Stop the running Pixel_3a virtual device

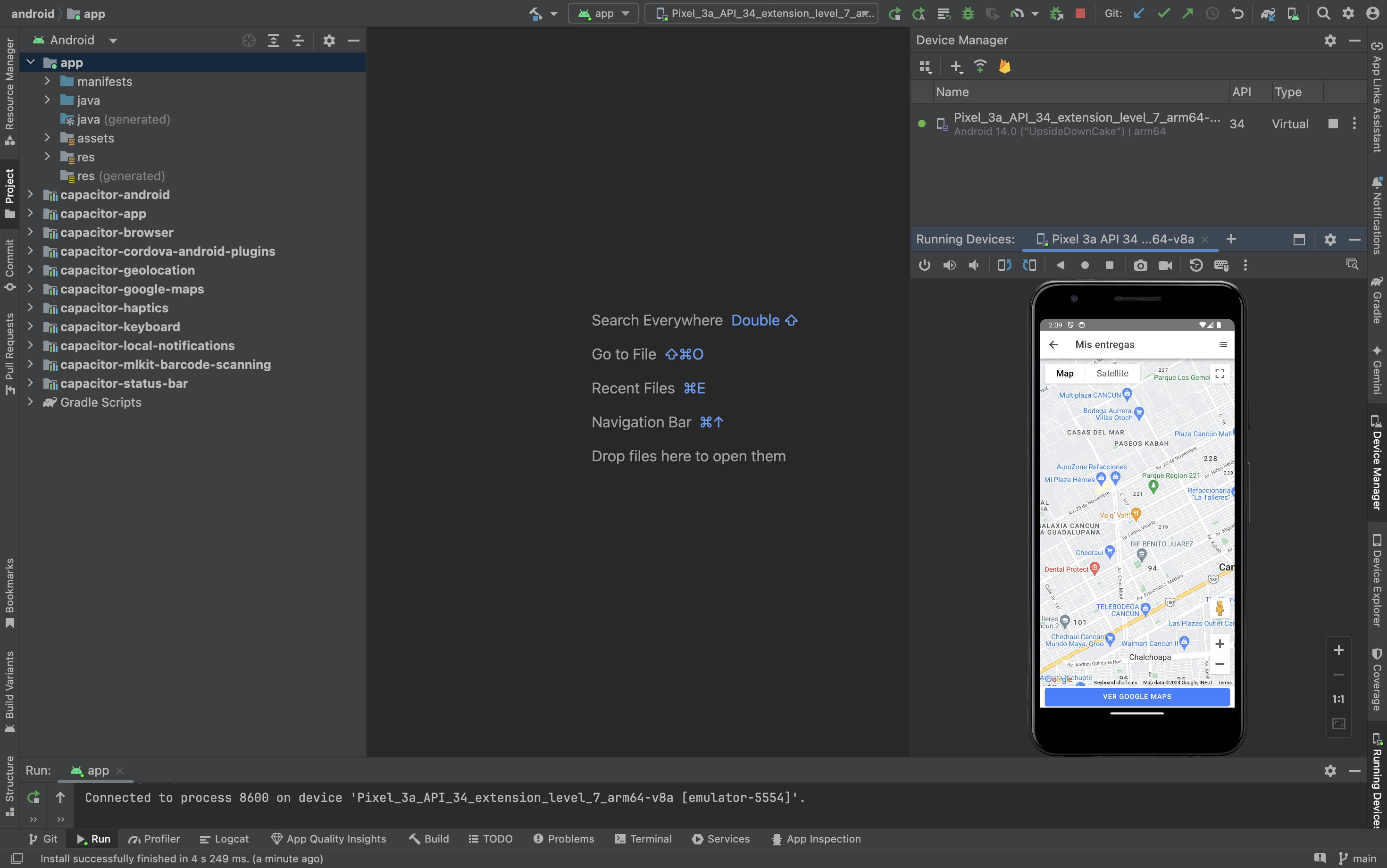click(x=1333, y=124)
